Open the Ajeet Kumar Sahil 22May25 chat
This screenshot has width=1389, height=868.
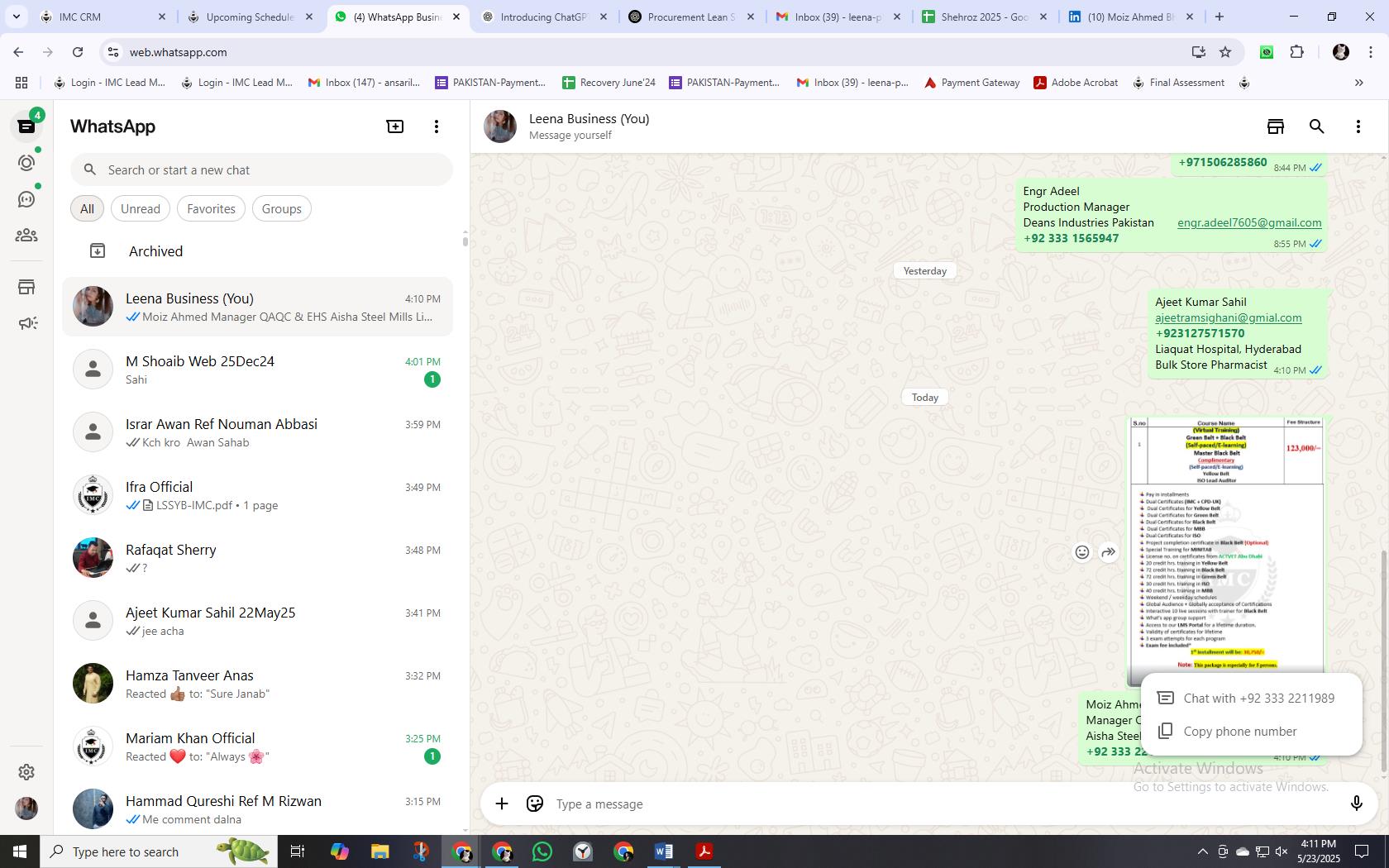pos(258,621)
